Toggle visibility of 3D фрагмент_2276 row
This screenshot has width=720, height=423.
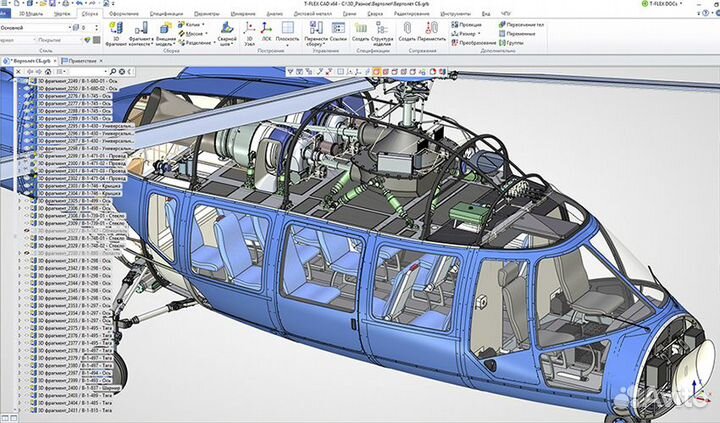point(27,96)
